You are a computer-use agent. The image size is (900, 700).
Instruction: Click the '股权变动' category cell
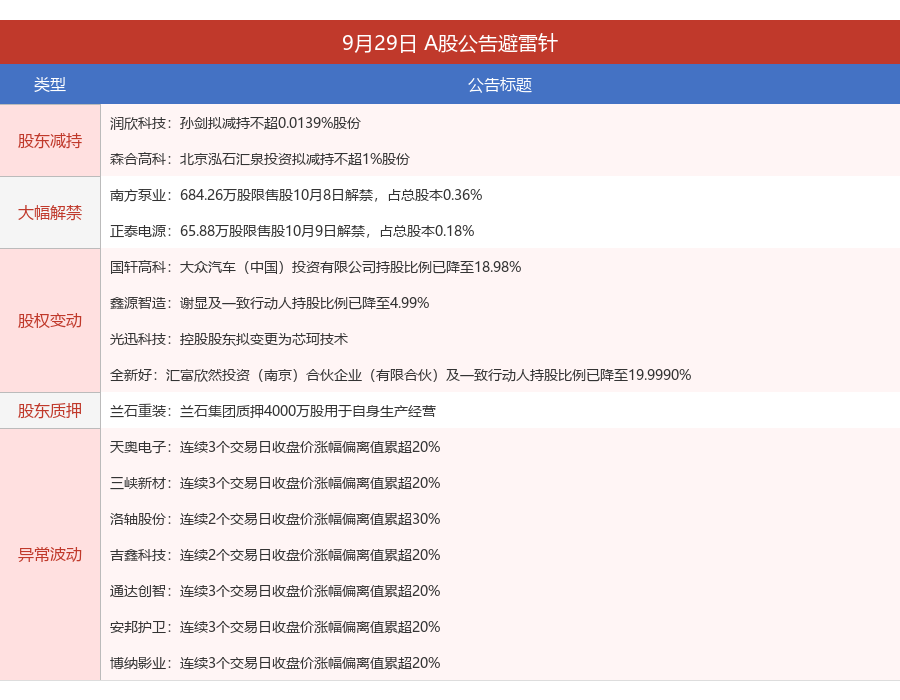click(x=50, y=321)
